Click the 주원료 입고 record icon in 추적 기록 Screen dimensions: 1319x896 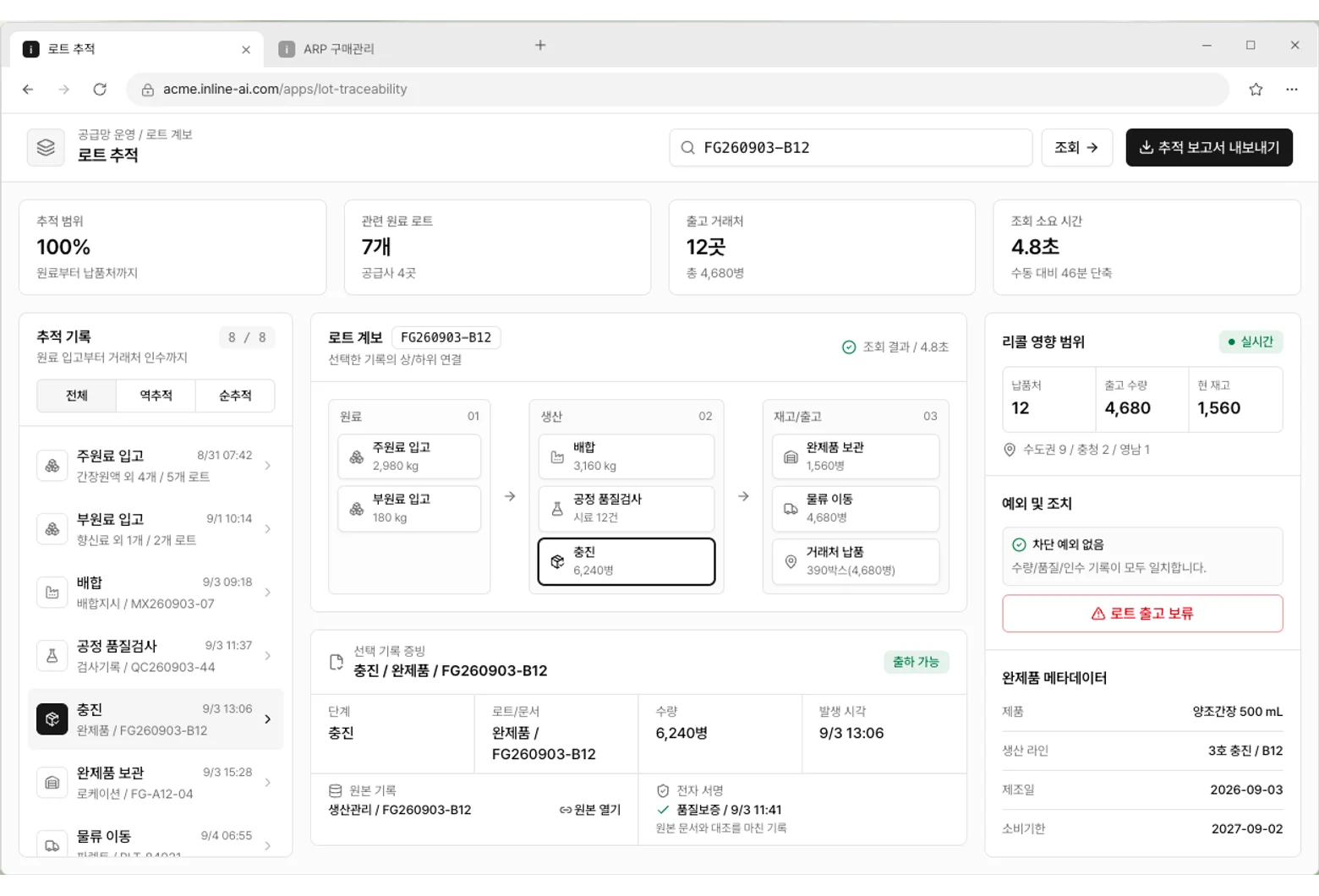tap(52, 466)
